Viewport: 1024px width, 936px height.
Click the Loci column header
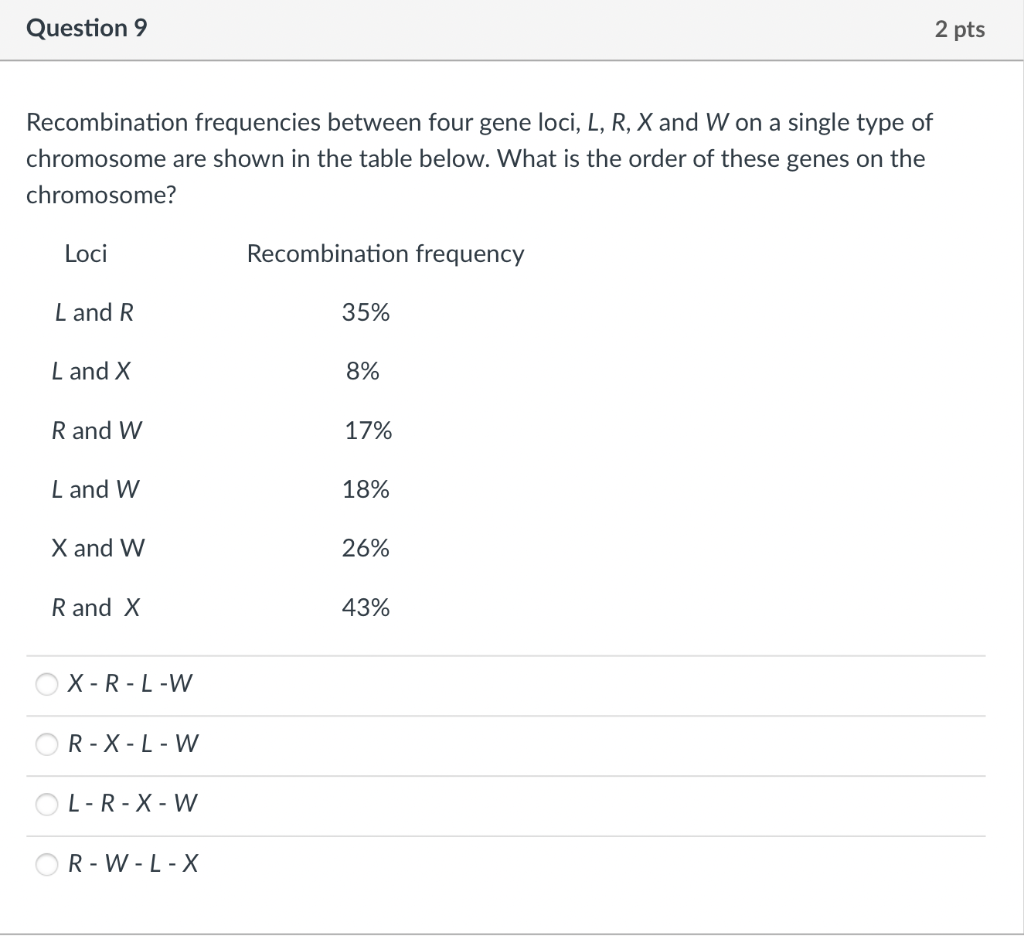click(85, 253)
